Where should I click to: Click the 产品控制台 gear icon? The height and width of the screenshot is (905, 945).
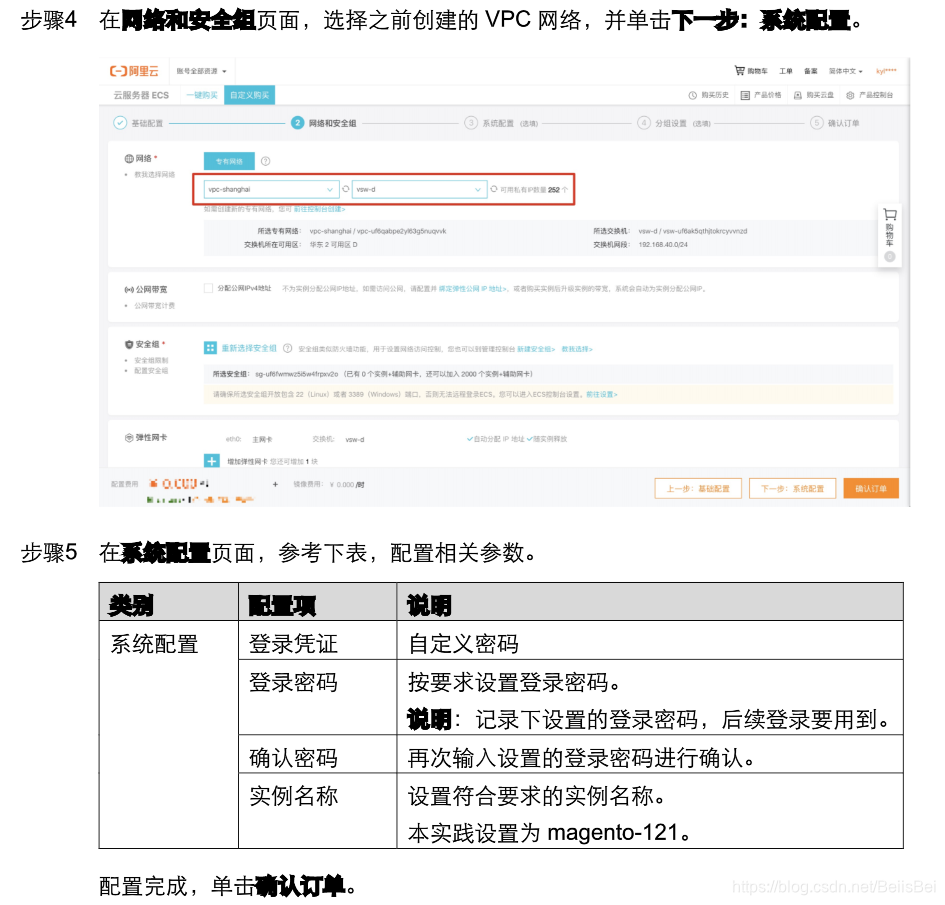[850, 95]
